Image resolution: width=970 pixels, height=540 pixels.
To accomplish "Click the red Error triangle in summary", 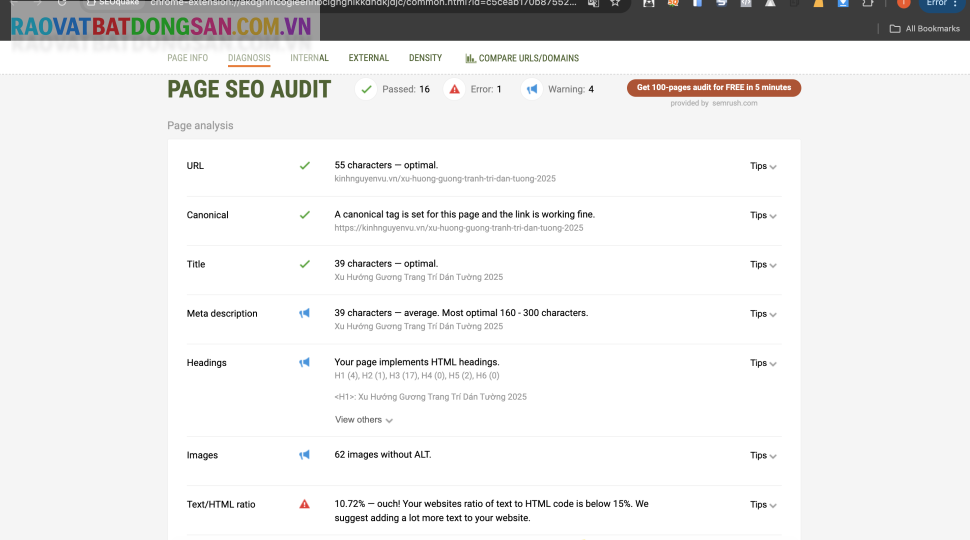I will (454, 89).
